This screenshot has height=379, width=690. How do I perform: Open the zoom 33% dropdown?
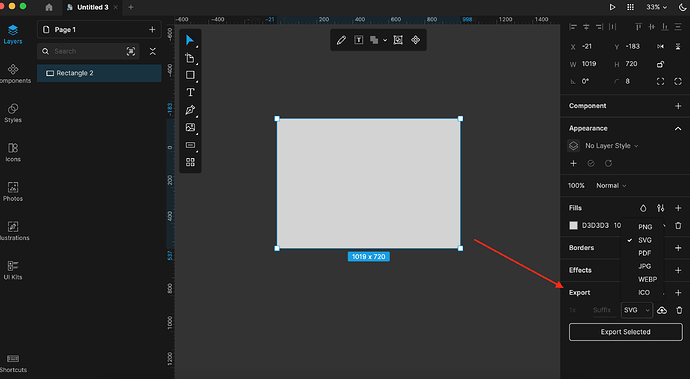coord(657,7)
